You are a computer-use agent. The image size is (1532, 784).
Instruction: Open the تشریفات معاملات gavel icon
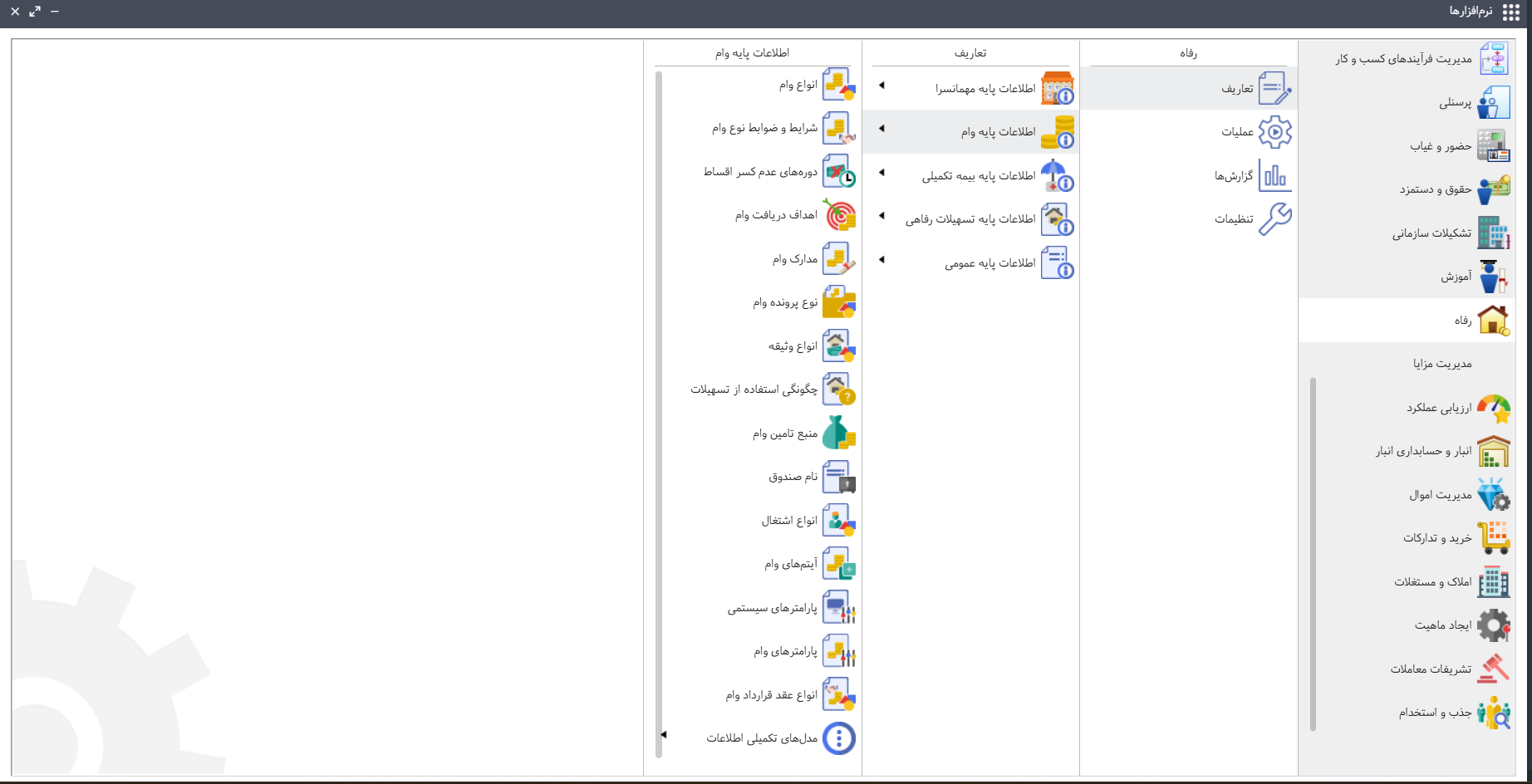pos(1493,669)
